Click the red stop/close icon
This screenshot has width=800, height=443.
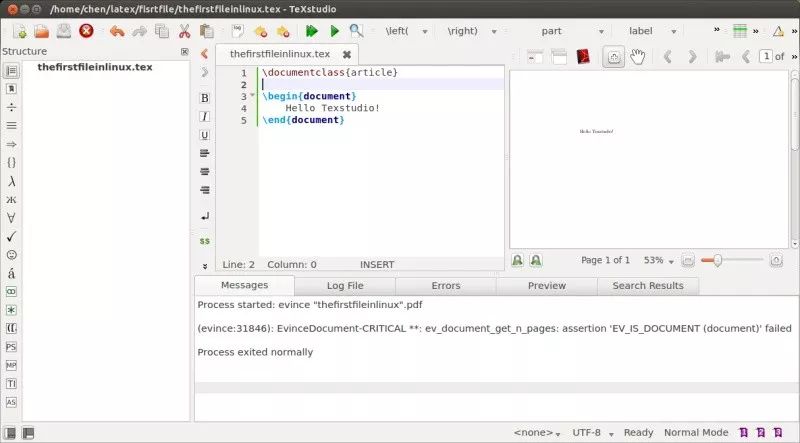(x=86, y=31)
